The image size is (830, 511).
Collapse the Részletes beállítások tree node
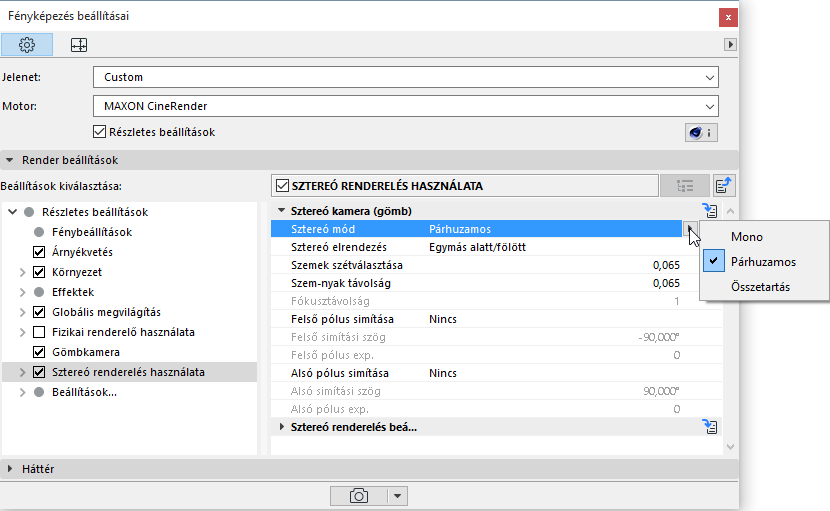(13, 212)
